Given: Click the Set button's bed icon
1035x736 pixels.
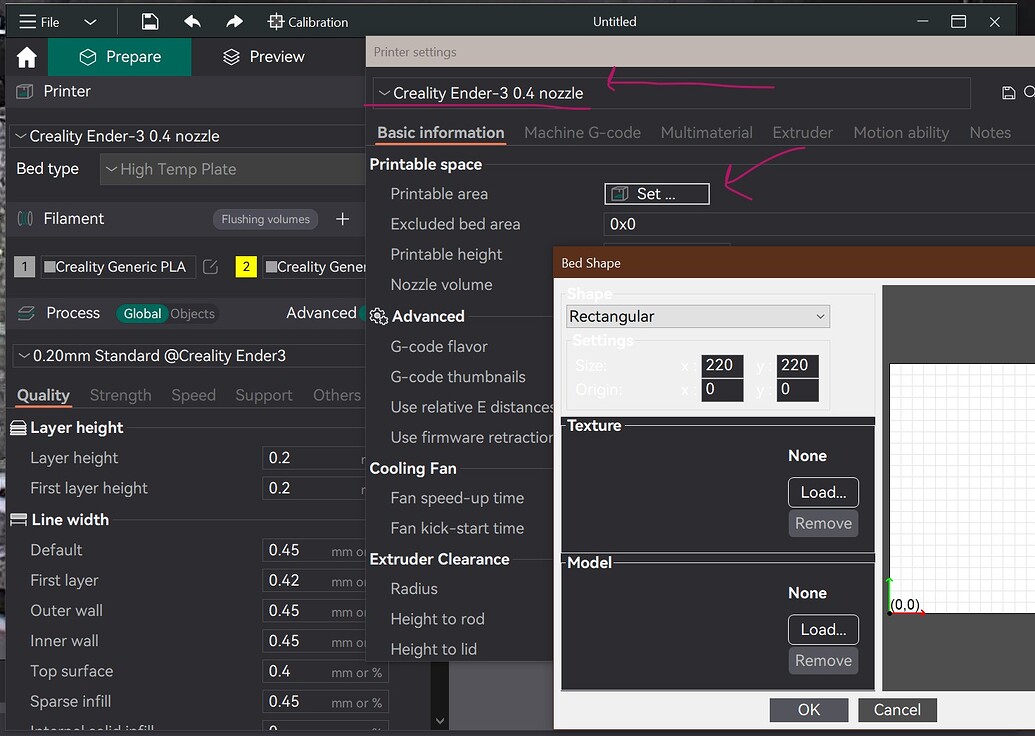Looking at the screenshot, I should [620, 194].
